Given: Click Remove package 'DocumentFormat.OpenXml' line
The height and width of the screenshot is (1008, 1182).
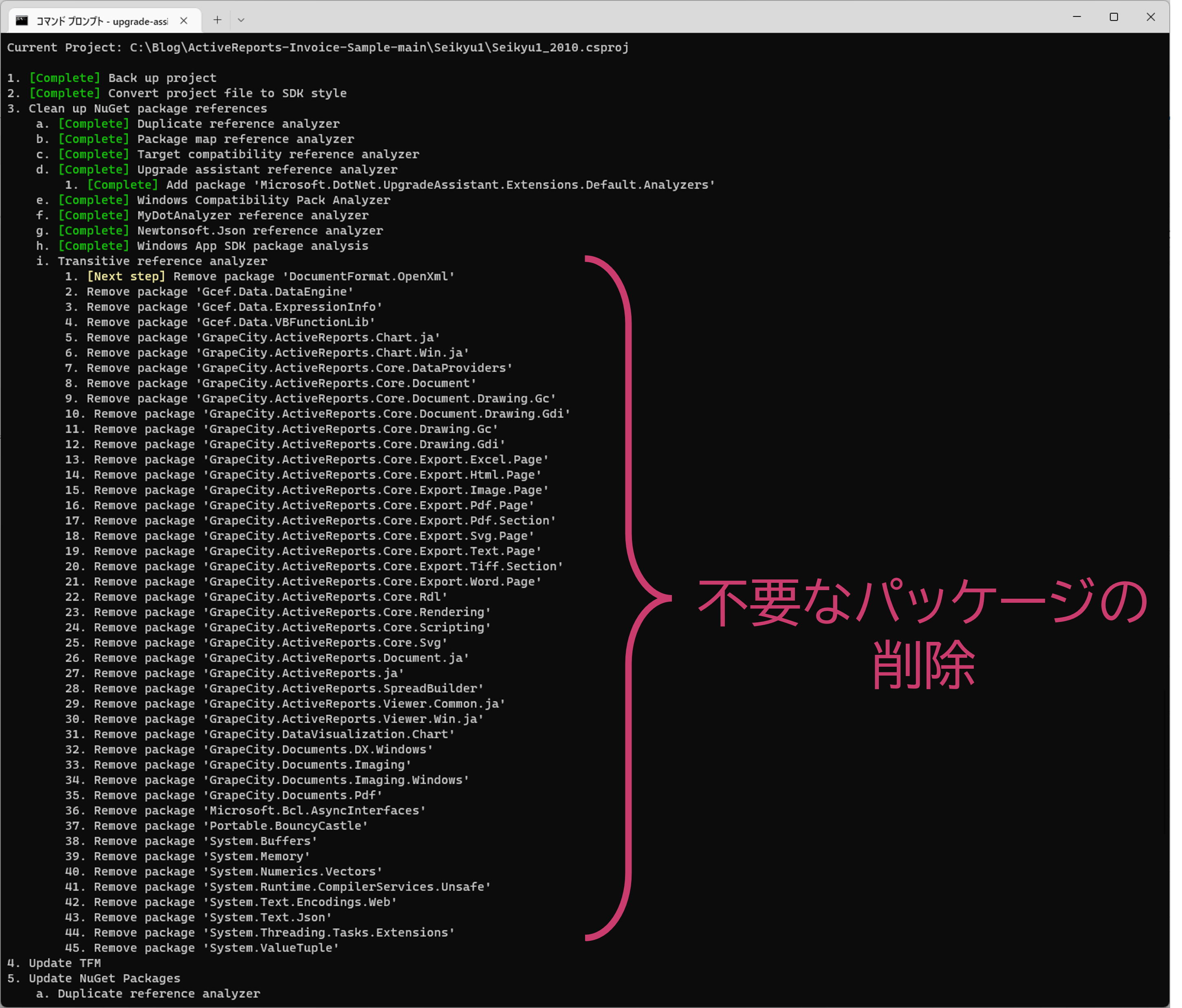Looking at the screenshot, I should pyautogui.click(x=260, y=277).
